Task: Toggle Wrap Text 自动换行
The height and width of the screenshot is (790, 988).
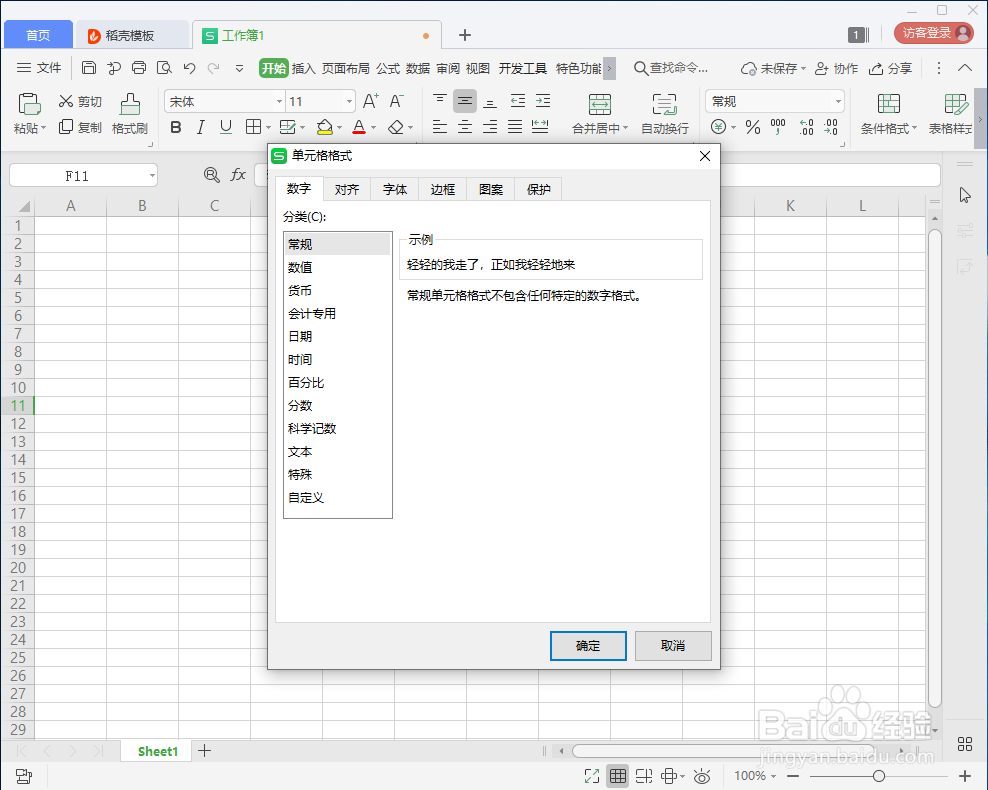Action: [665, 114]
